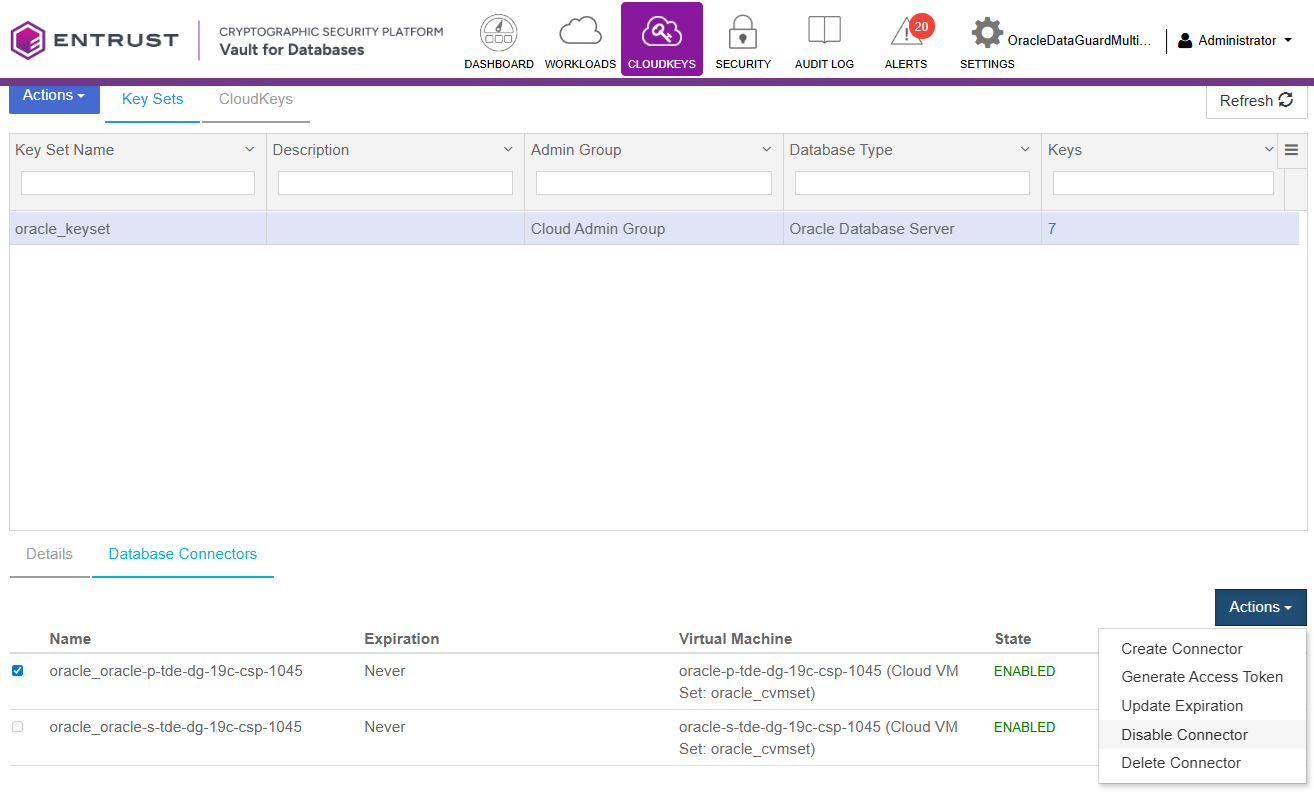Focus the Keys filter field

[x=1163, y=183]
